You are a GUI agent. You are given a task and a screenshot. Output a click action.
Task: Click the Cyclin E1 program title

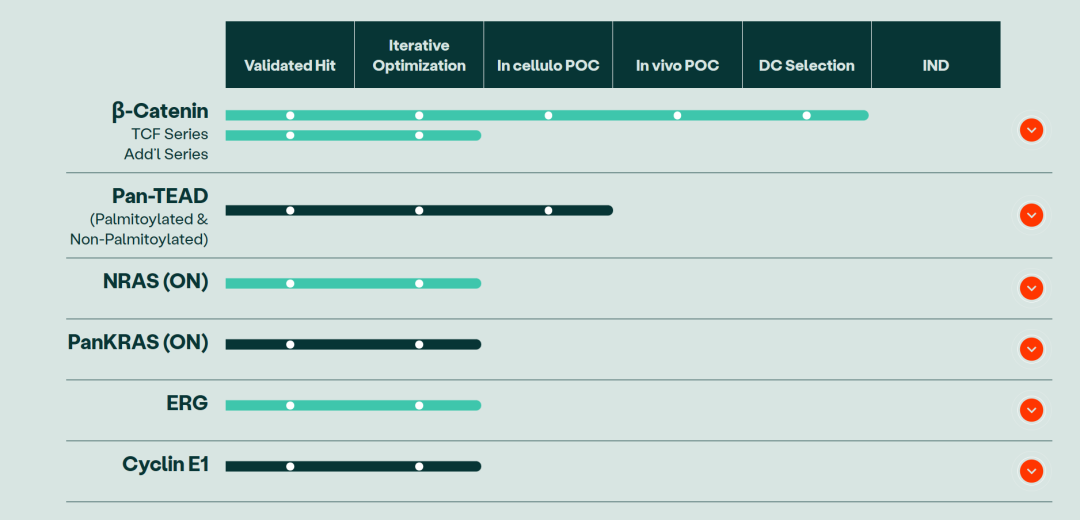tap(165, 464)
